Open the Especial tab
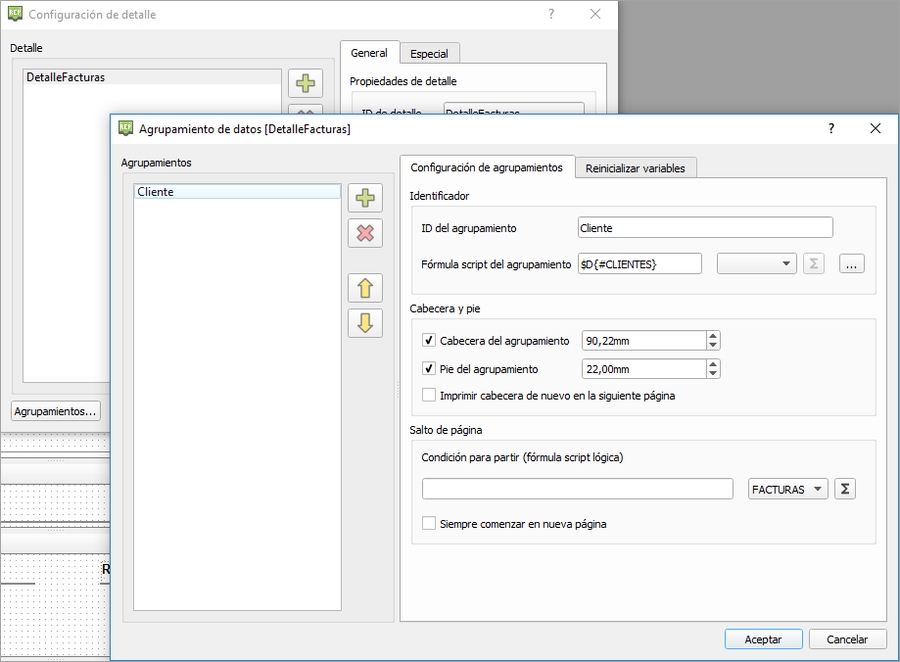Screen dimensions: 900x662 click(x=429, y=53)
